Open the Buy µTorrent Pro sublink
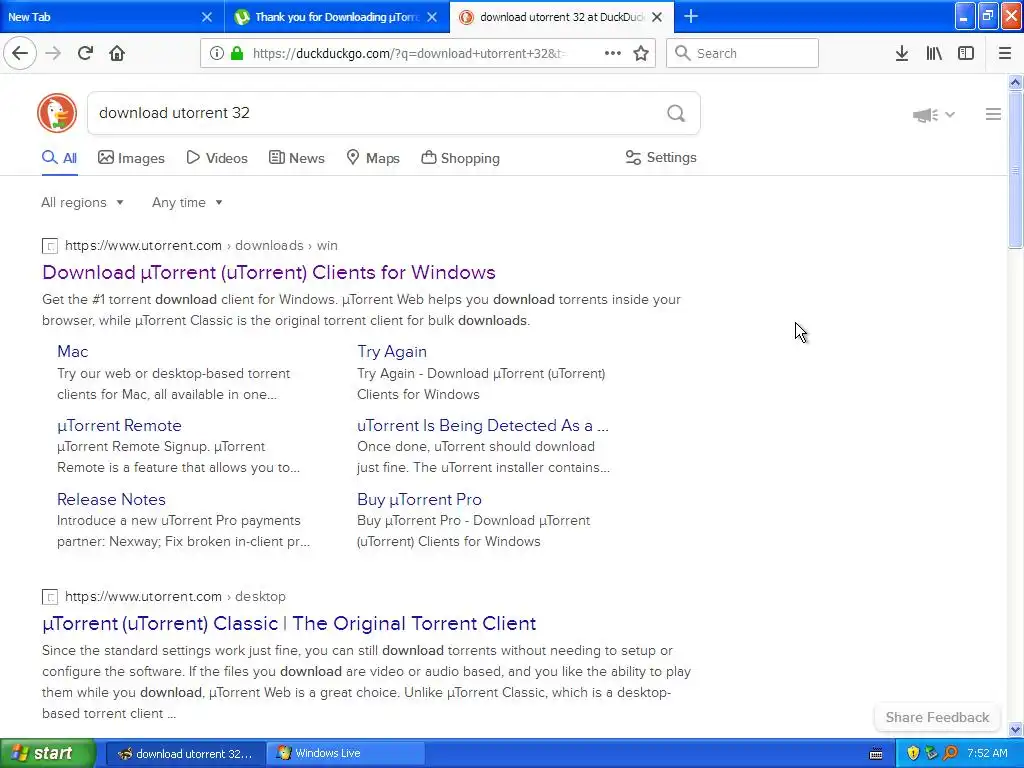1024x768 pixels. [x=419, y=500]
